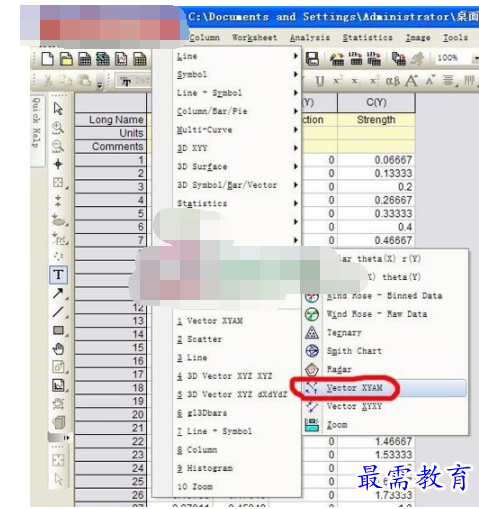Viewport: 479px width, 509px height.
Task: Select the Rectangle drawing tool
Action: coord(58,330)
